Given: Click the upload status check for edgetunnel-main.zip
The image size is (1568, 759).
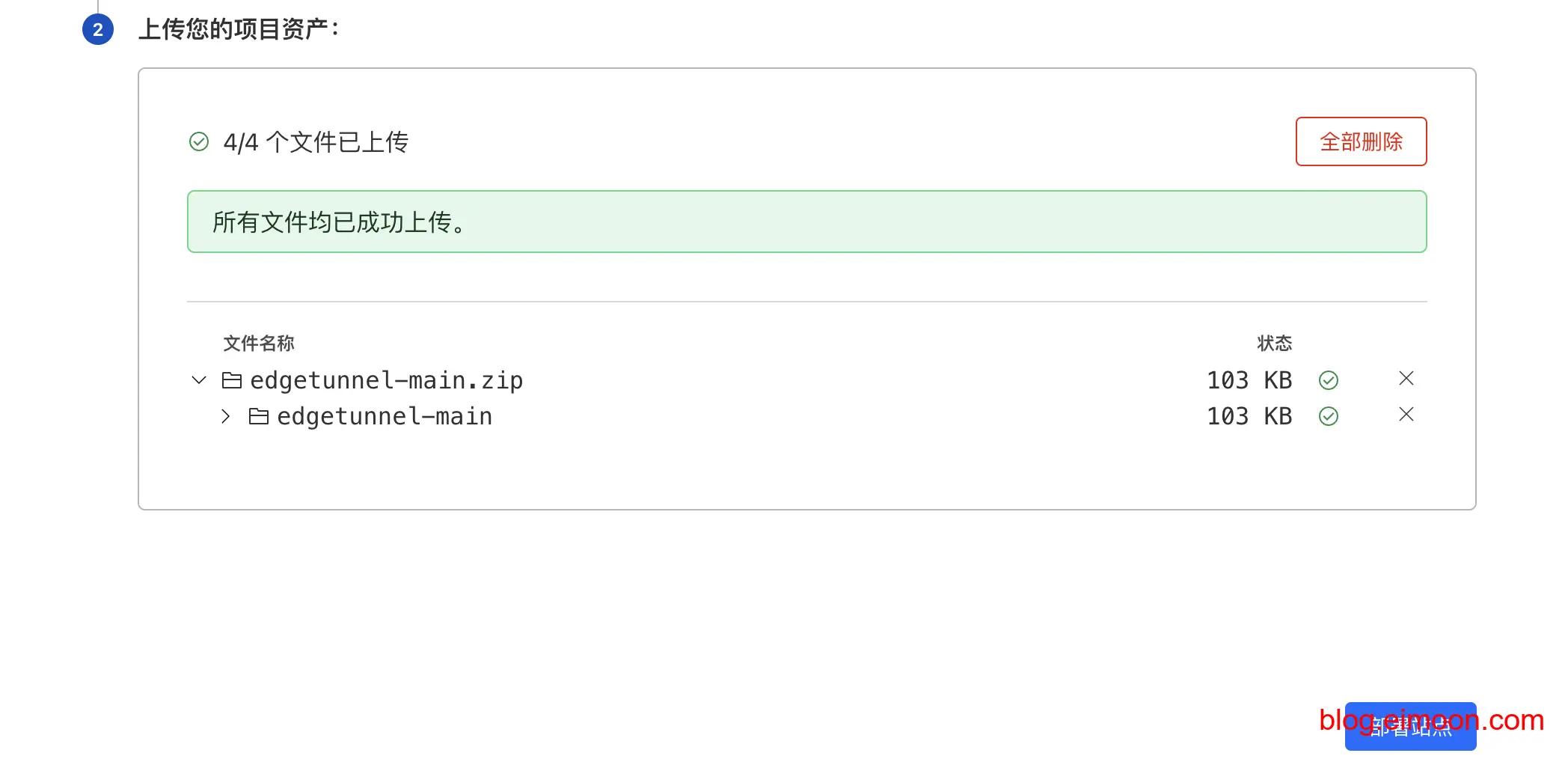Looking at the screenshot, I should point(1329,380).
